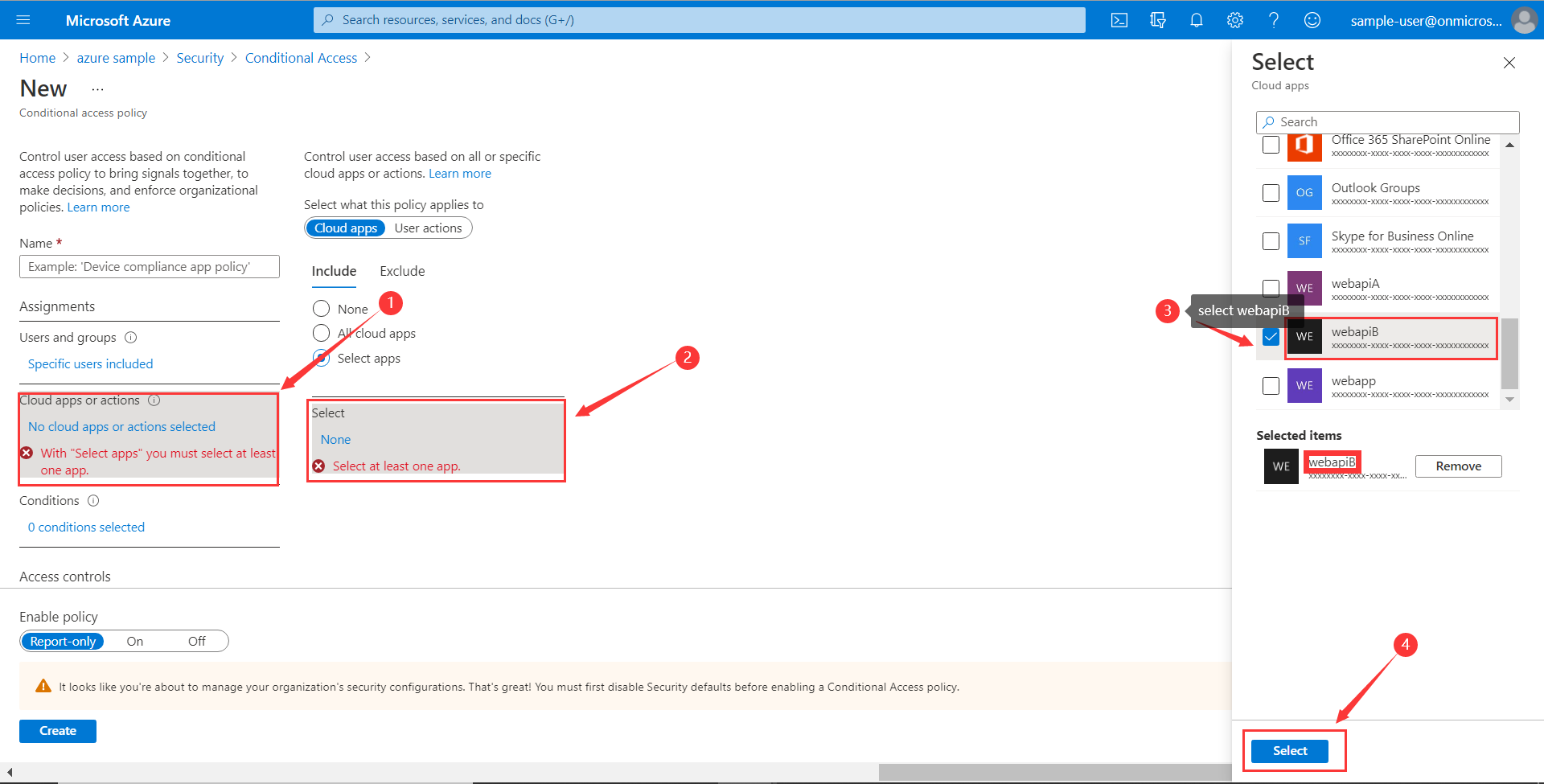
Task: Click app list scroll down arrow
Action: click(1509, 400)
